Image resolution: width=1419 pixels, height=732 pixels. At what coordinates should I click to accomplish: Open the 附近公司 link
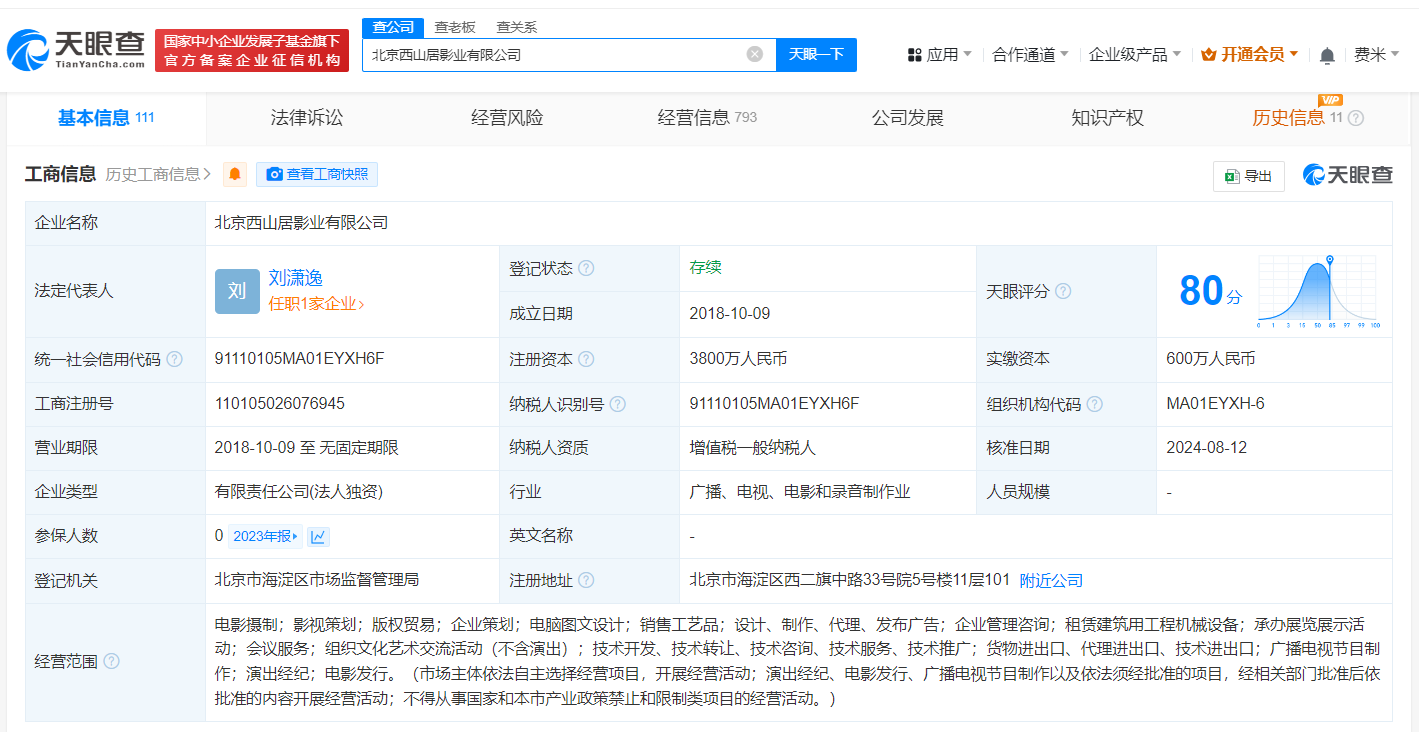pyautogui.click(x=1049, y=580)
